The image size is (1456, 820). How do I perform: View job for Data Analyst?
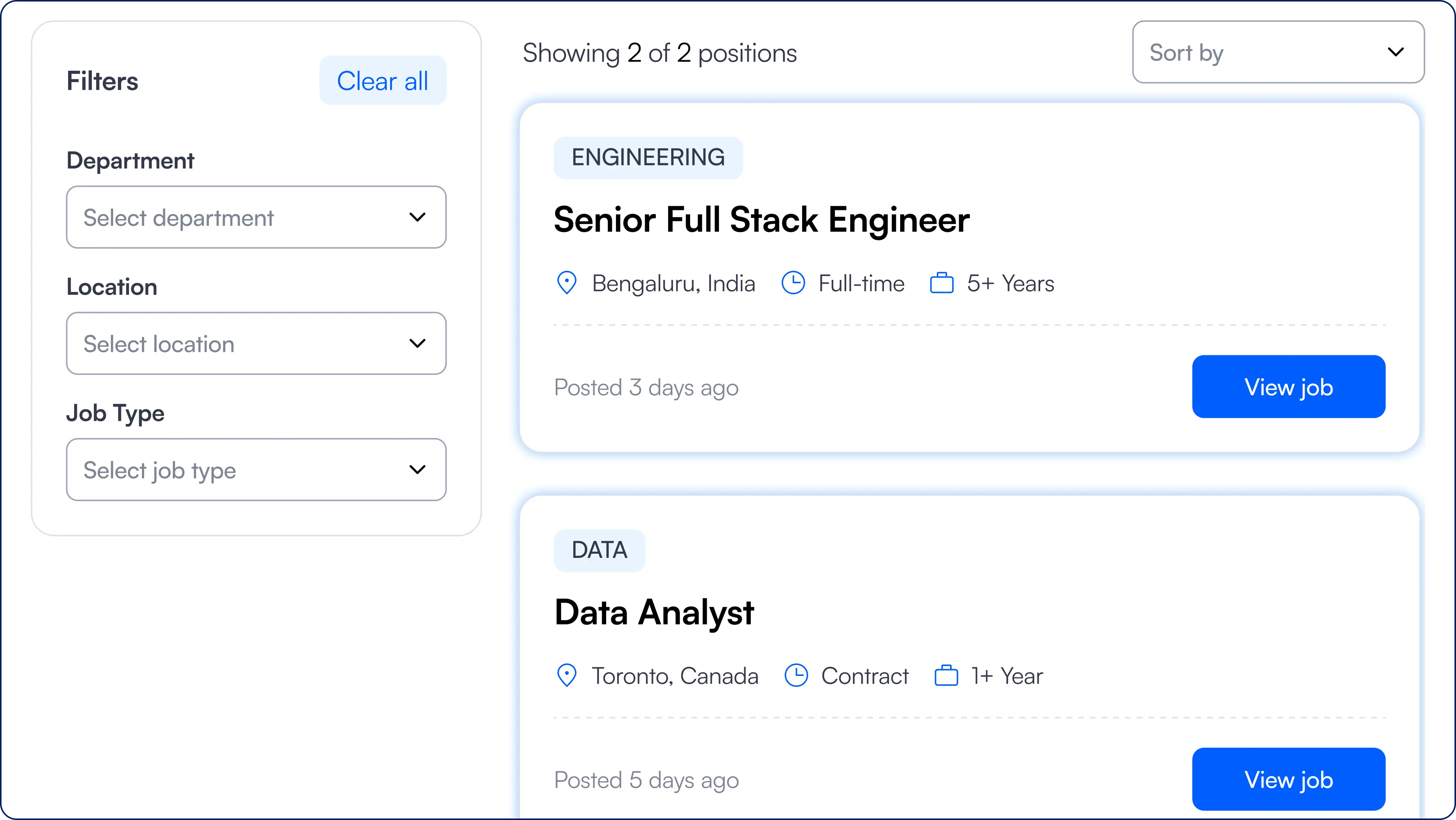pos(1288,779)
